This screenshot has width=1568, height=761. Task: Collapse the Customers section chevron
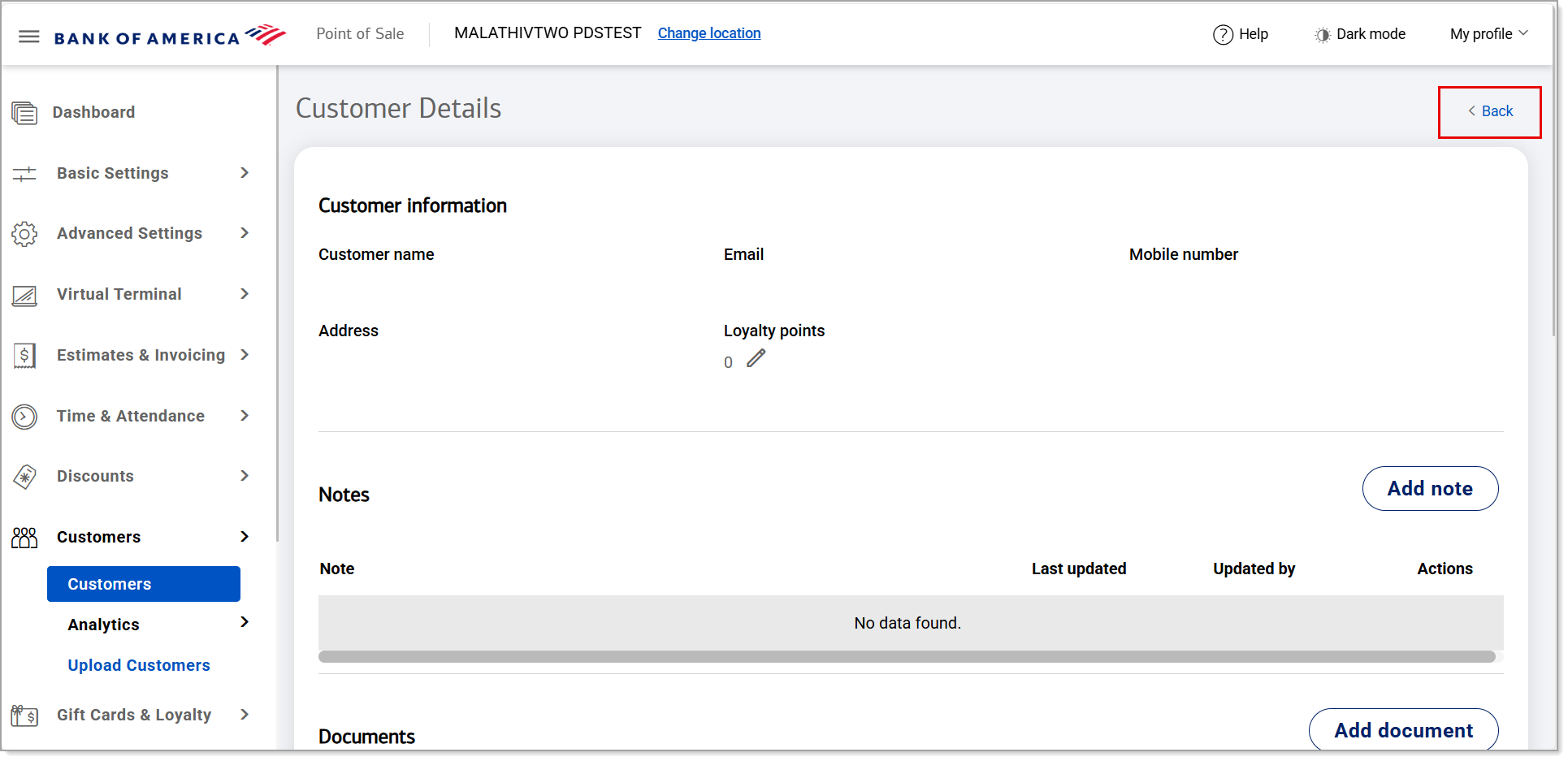[245, 537]
